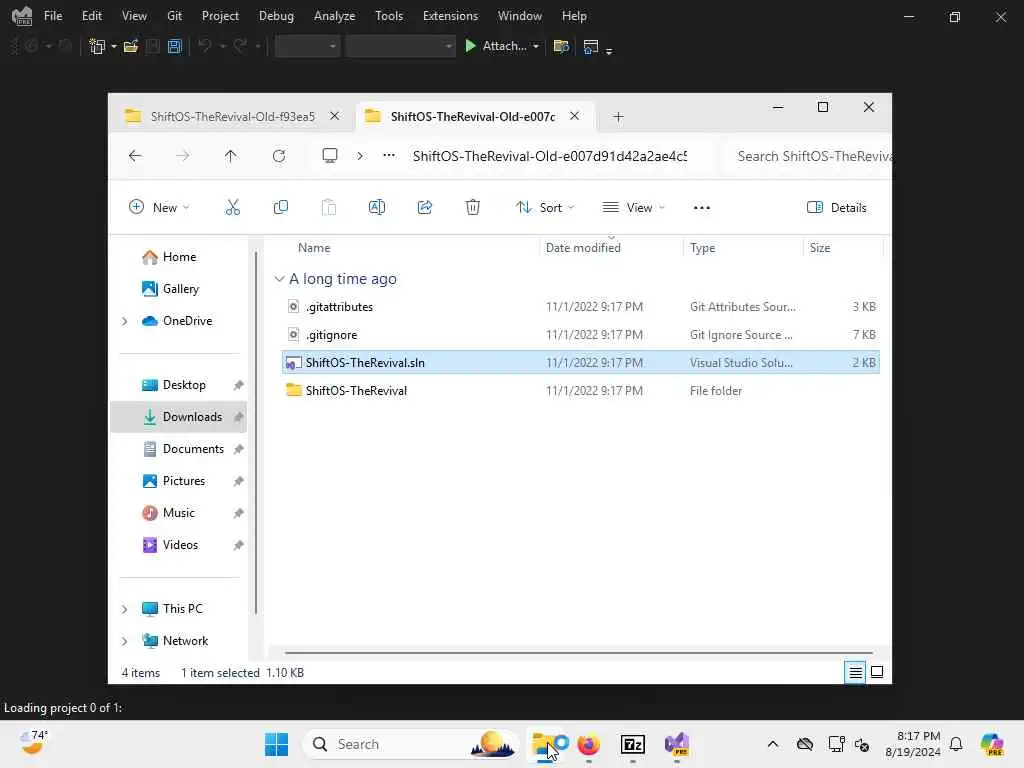Image resolution: width=1024 pixels, height=768 pixels.
Task: Switch to large thumbnails view layout
Action: (x=877, y=672)
